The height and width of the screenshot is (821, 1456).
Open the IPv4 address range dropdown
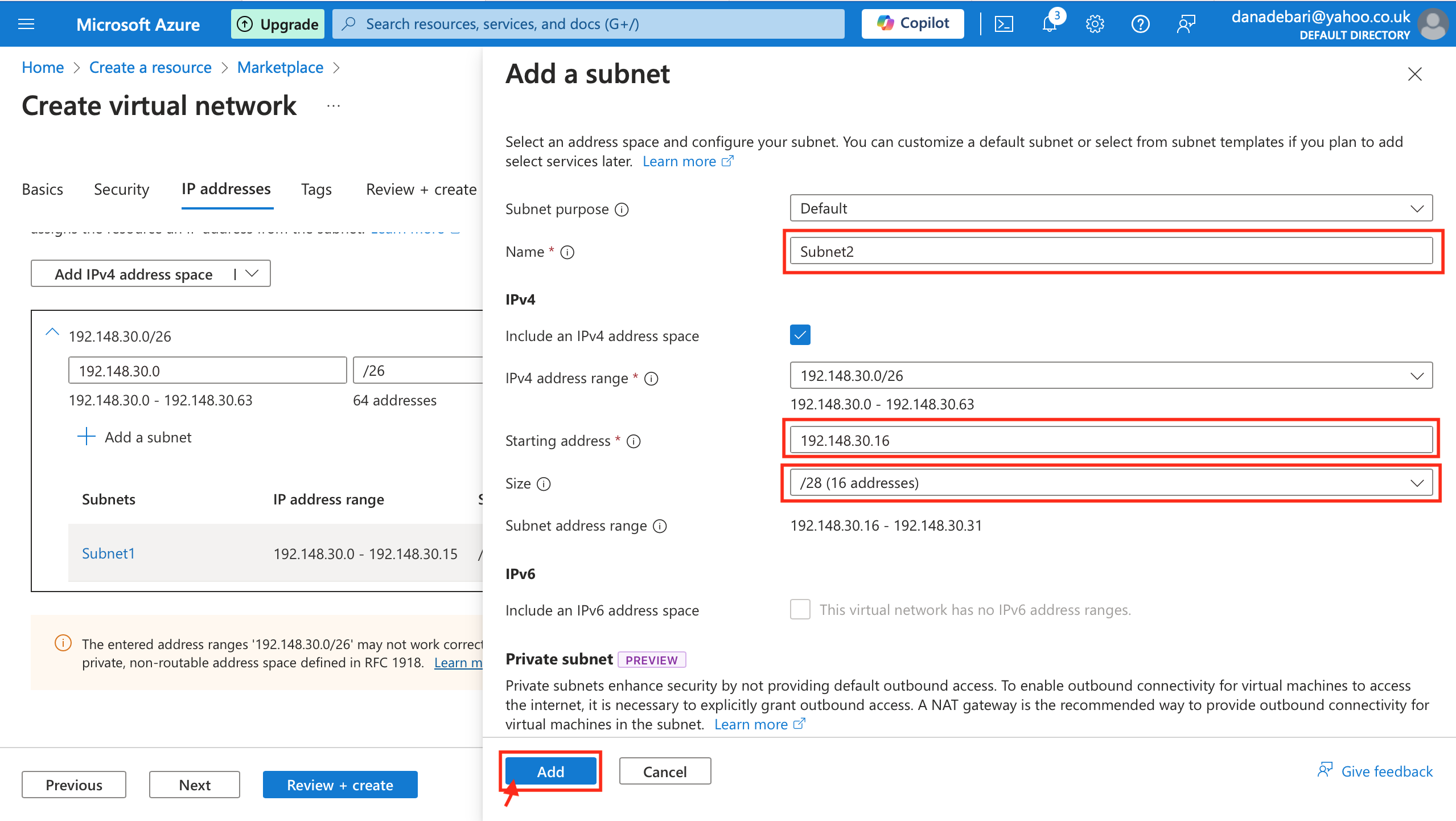(1110, 376)
